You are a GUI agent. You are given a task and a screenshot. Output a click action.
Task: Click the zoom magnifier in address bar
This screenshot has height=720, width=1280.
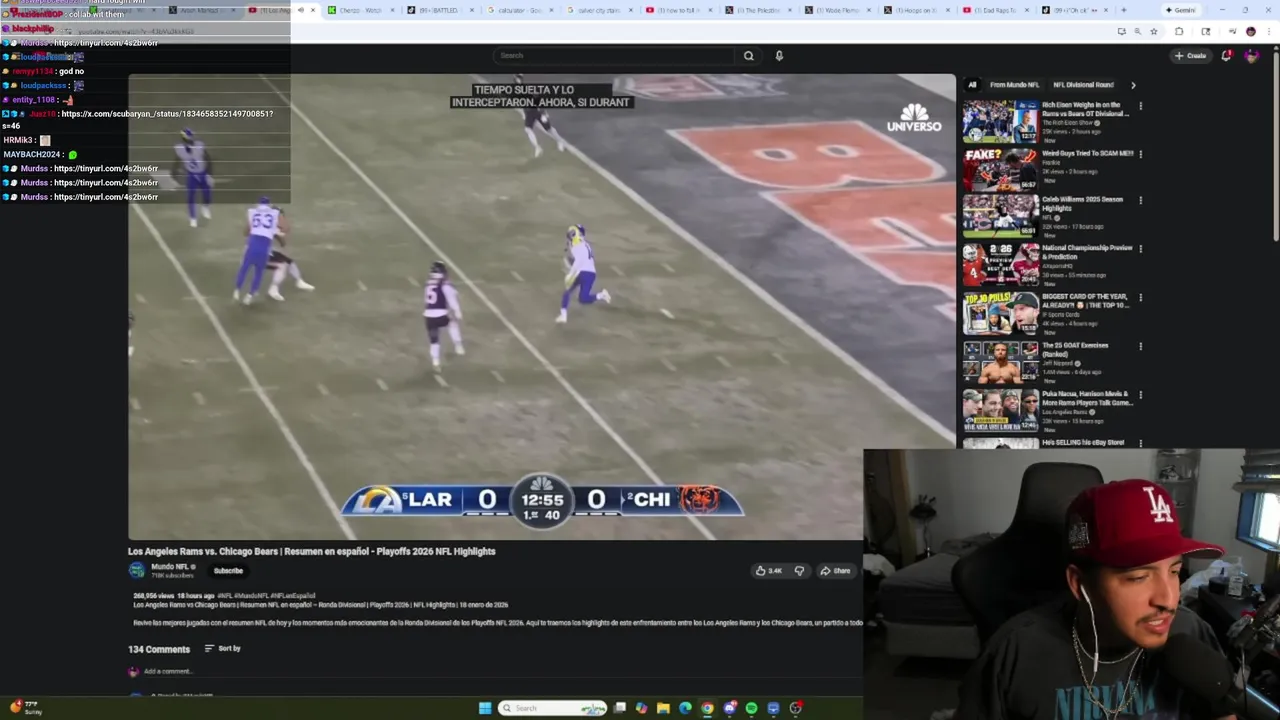[1137, 32]
